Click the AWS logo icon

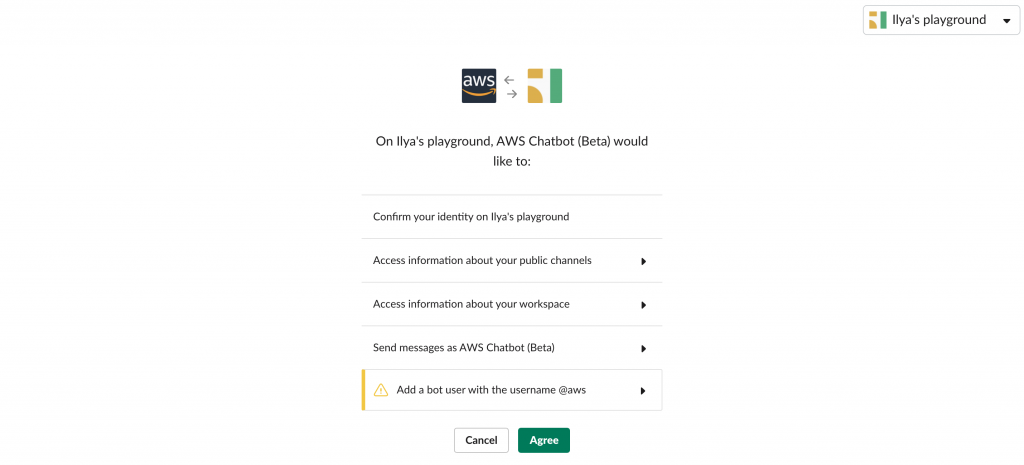click(x=479, y=86)
